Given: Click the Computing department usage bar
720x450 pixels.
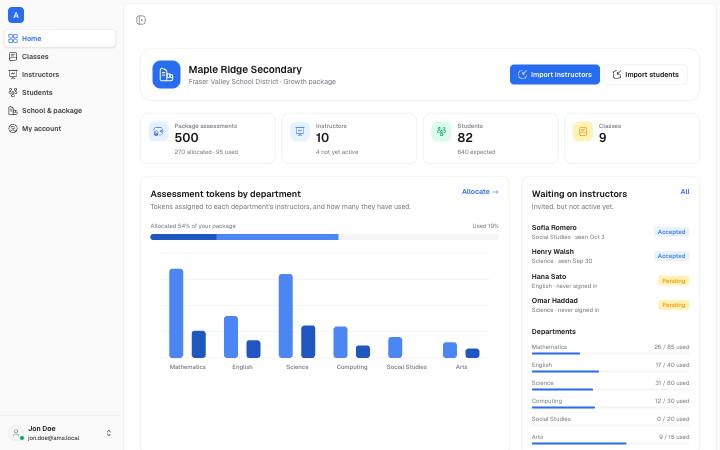Looking at the screenshot, I should tap(610, 407).
